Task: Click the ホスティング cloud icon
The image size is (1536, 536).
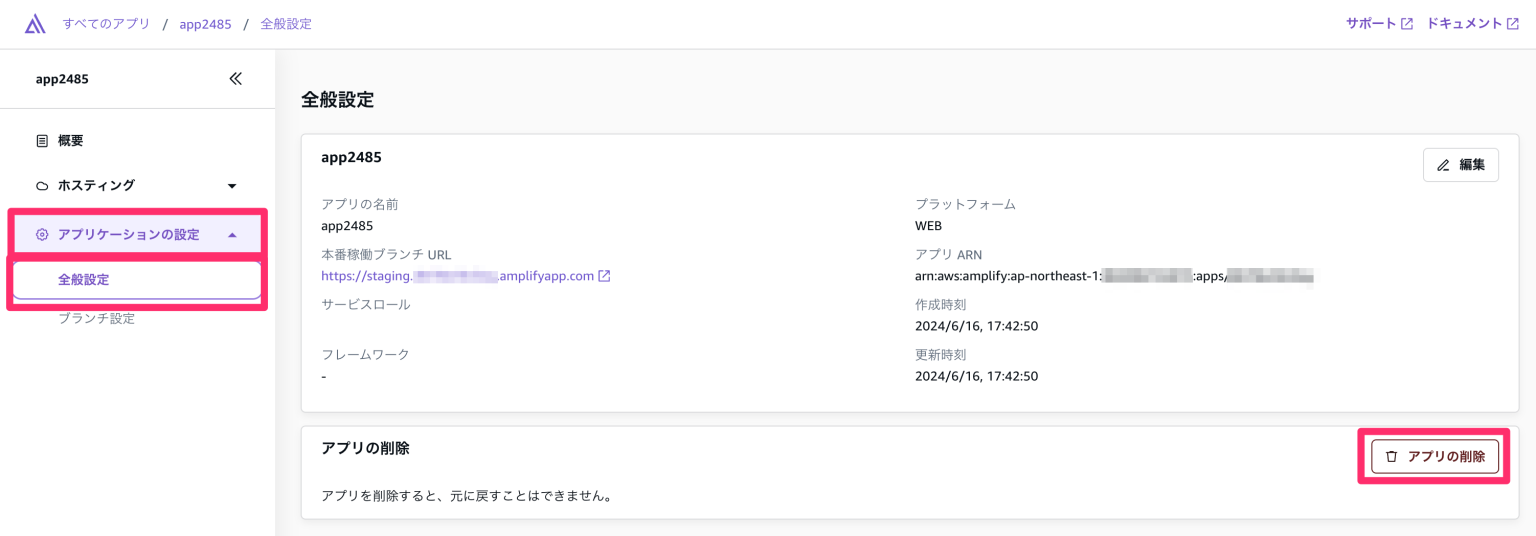Action: coord(42,186)
